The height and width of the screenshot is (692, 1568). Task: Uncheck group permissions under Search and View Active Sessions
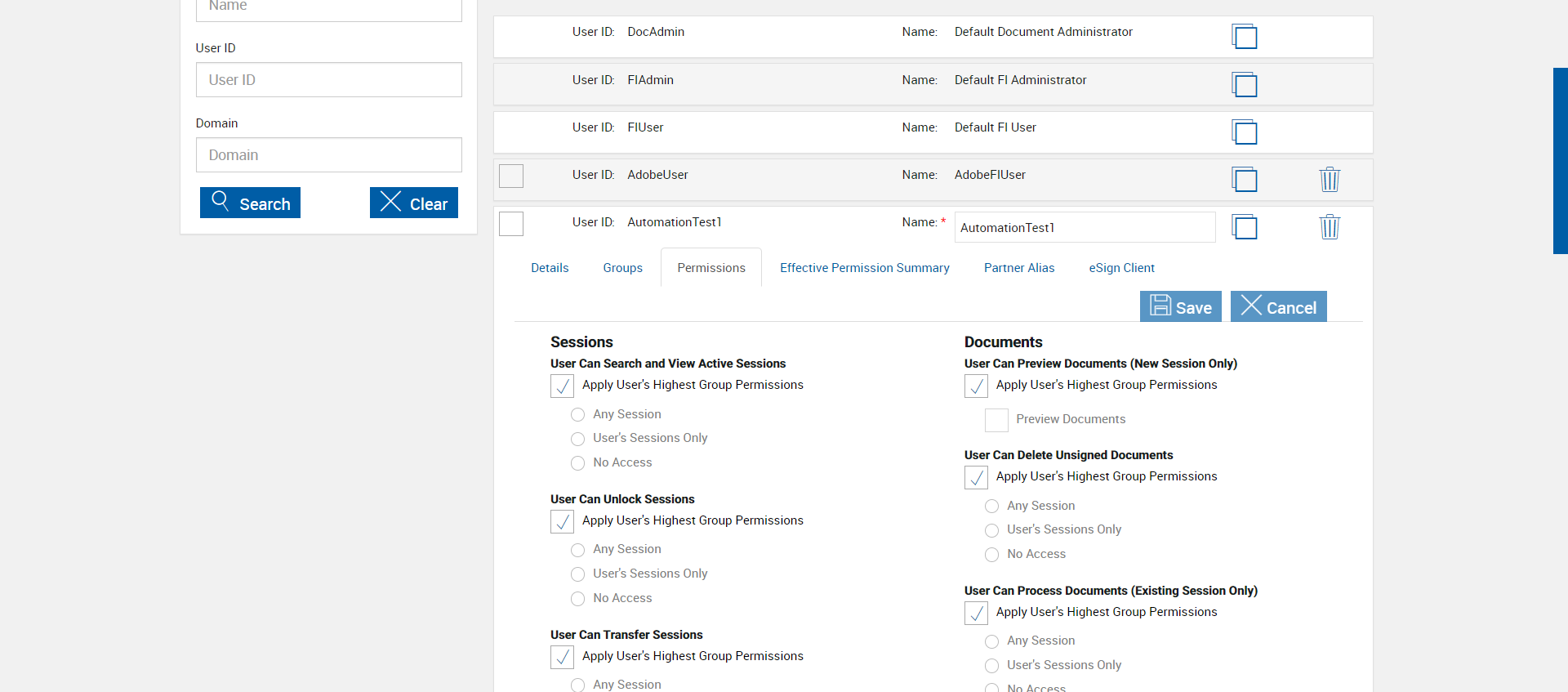click(563, 386)
